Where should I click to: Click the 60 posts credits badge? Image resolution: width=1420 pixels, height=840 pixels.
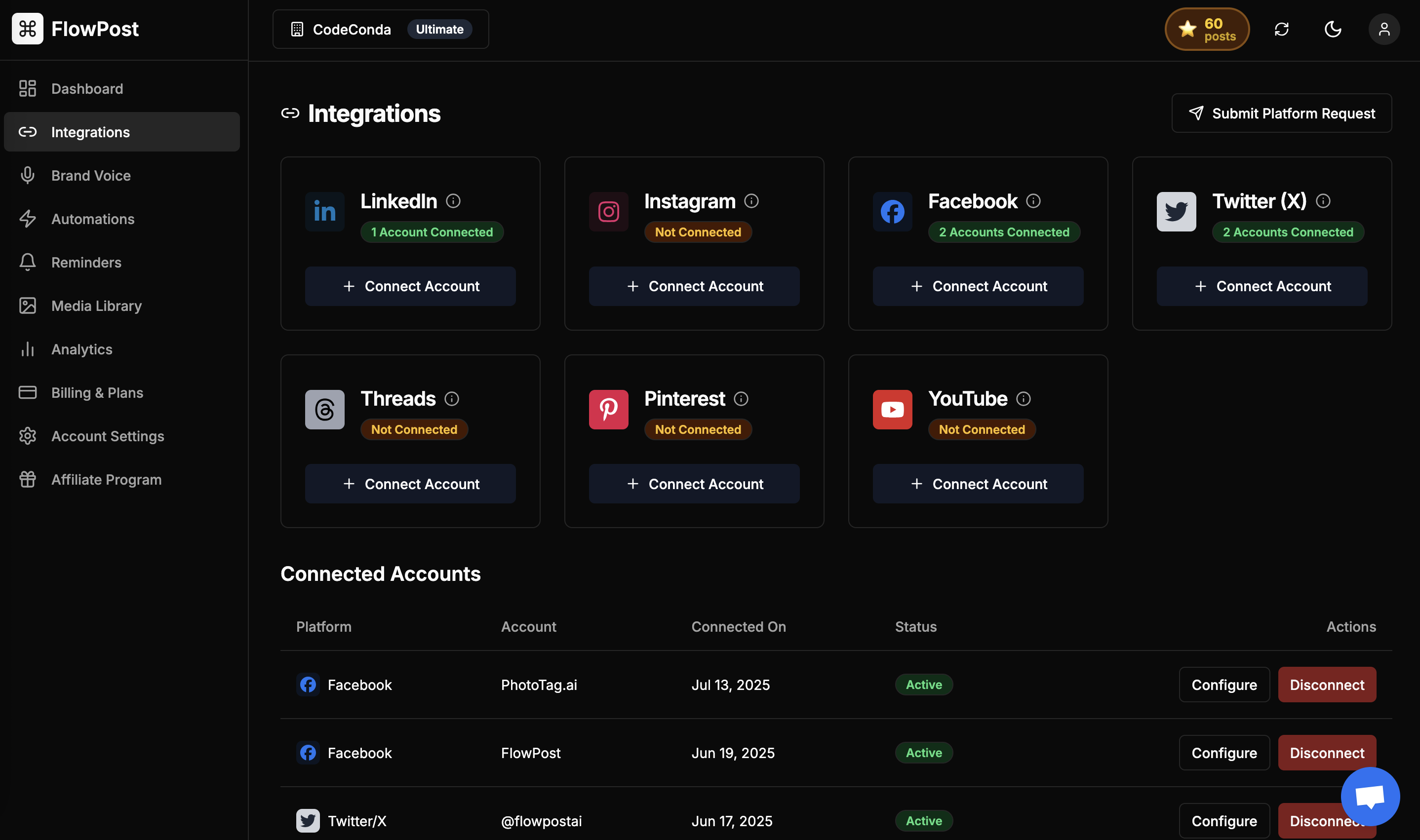point(1207,30)
